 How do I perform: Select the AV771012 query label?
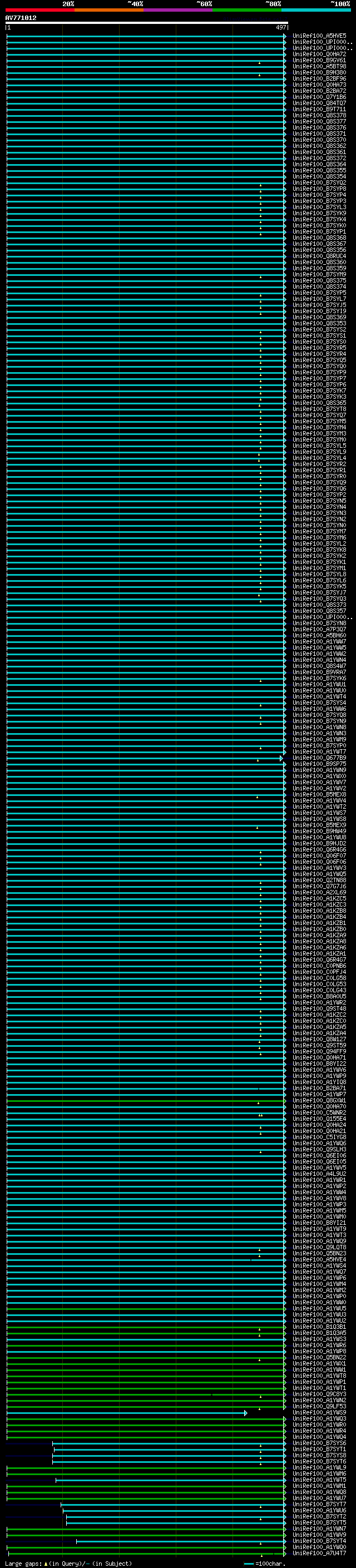(21, 18)
